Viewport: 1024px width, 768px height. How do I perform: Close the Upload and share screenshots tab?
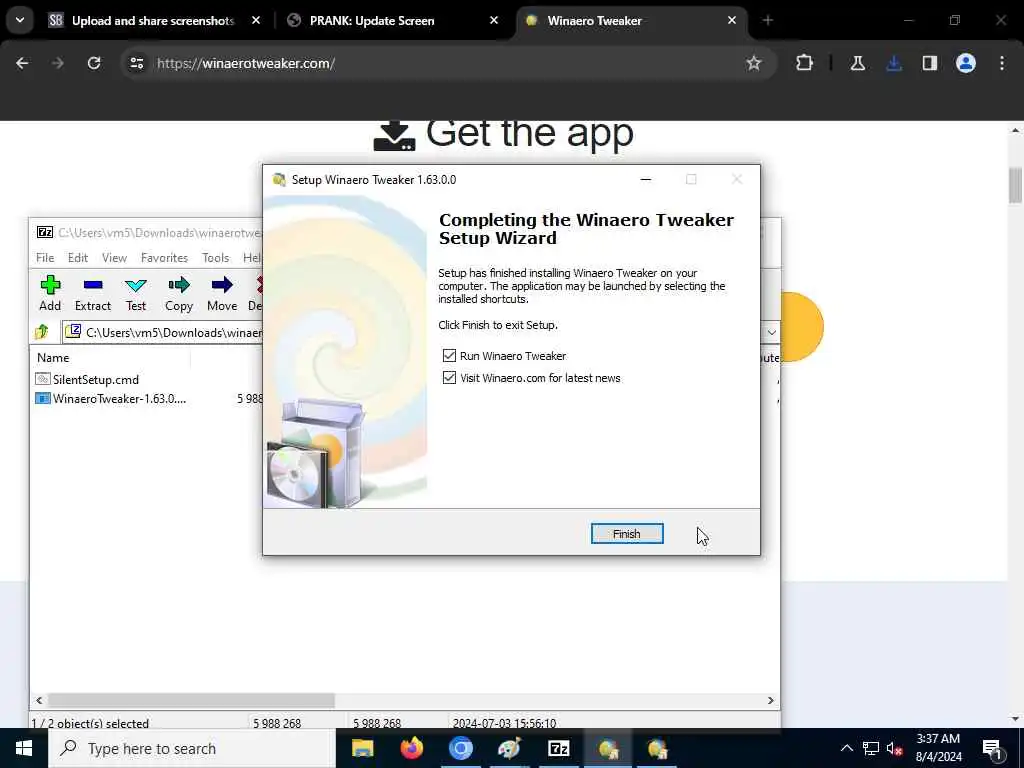pyautogui.click(x=256, y=21)
